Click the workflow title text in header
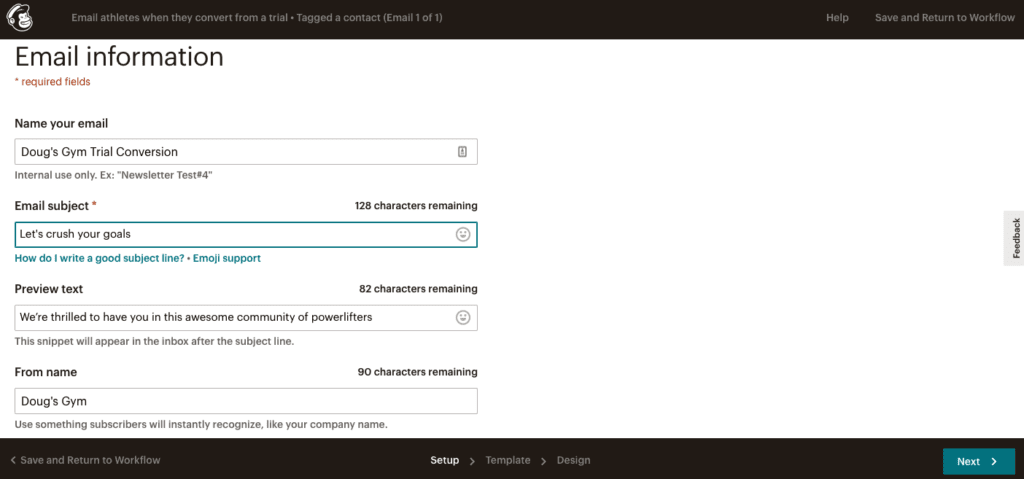The width and height of the screenshot is (1024, 479). point(257,18)
